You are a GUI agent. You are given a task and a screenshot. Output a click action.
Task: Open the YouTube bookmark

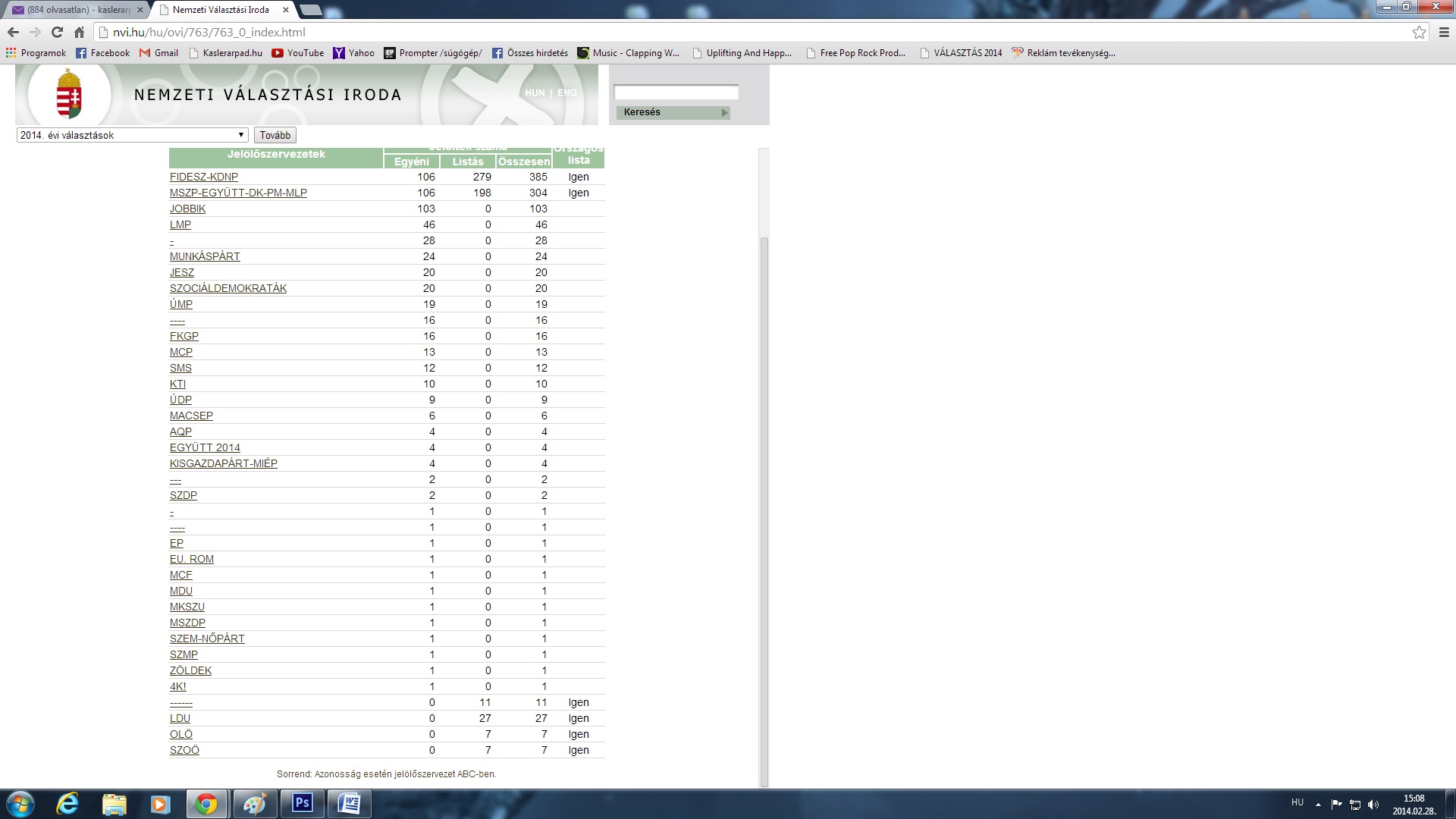[x=297, y=53]
